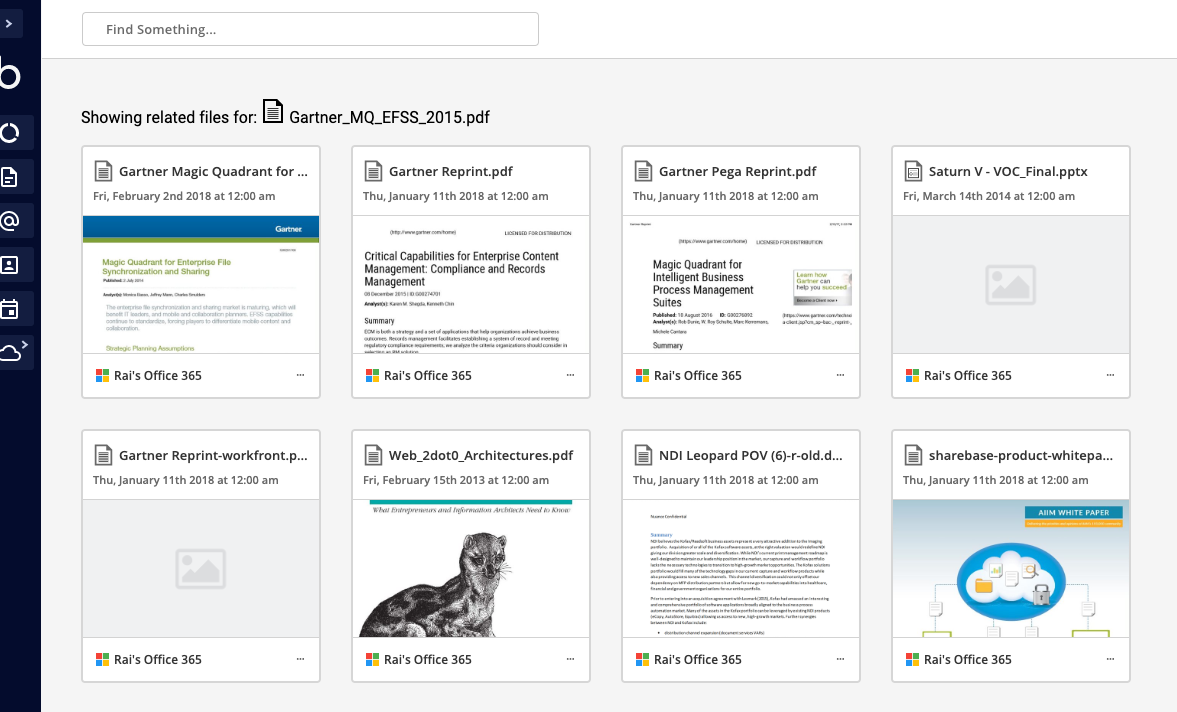The image size is (1177, 712).
Task: Click date Fri, March 14th 2014 text
Action: (x=989, y=196)
